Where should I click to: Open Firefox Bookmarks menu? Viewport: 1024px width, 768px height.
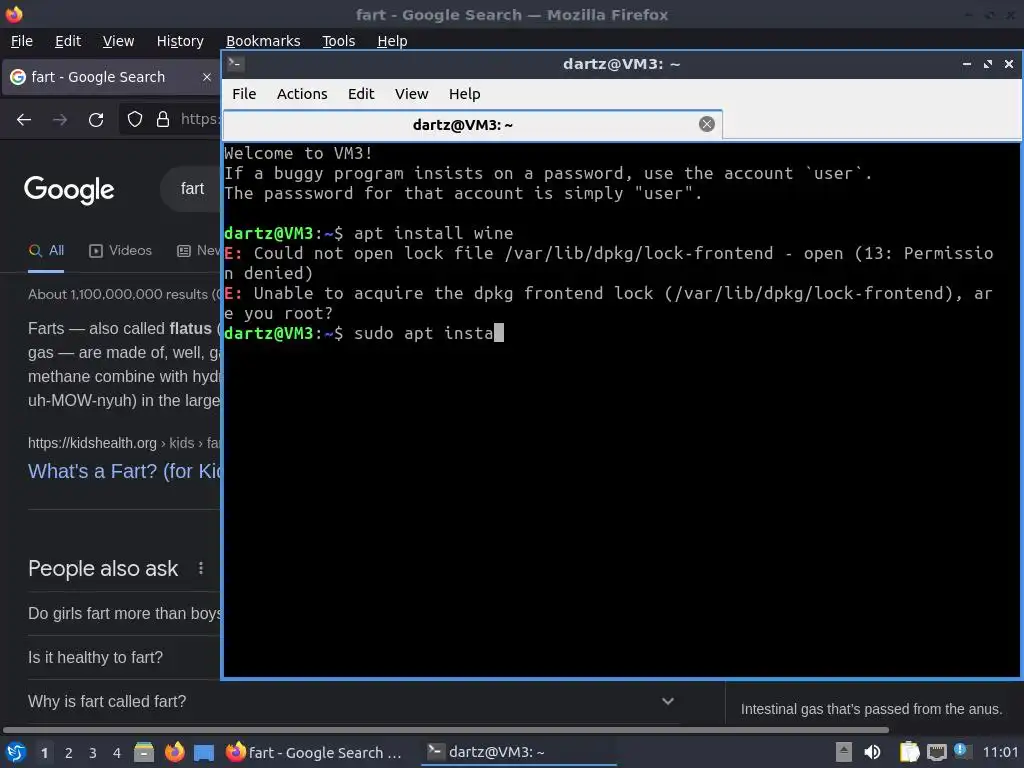pos(263,41)
